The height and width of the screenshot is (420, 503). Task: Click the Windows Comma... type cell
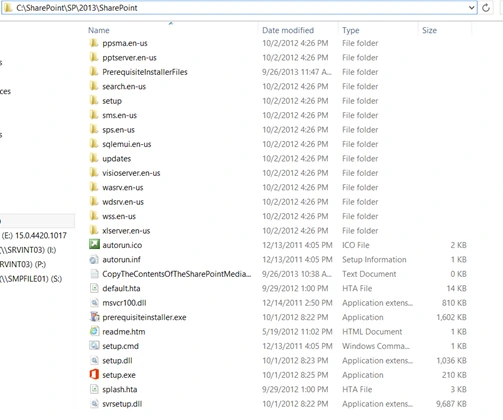pos(376,346)
